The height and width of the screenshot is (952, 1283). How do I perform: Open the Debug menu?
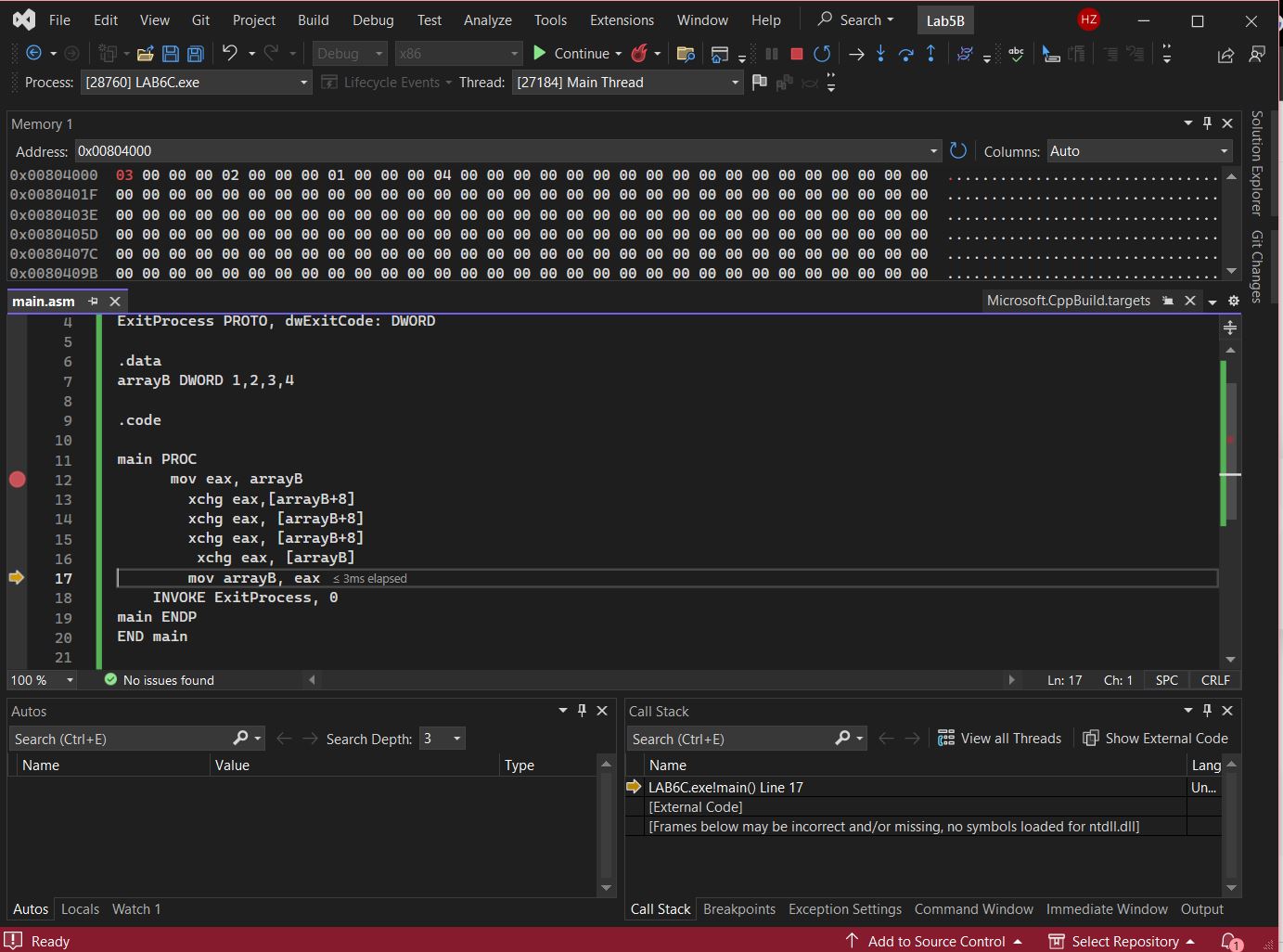[373, 19]
